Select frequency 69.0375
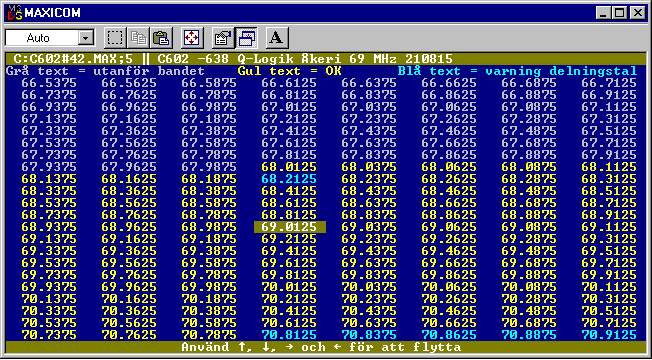The image size is (652, 360). (x=369, y=227)
